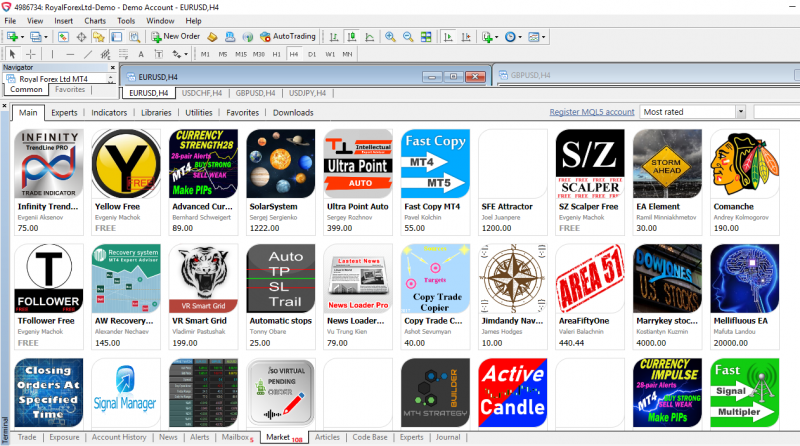Open the Code Base terminal tab
This screenshot has height=446, width=800.
[x=370, y=437]
